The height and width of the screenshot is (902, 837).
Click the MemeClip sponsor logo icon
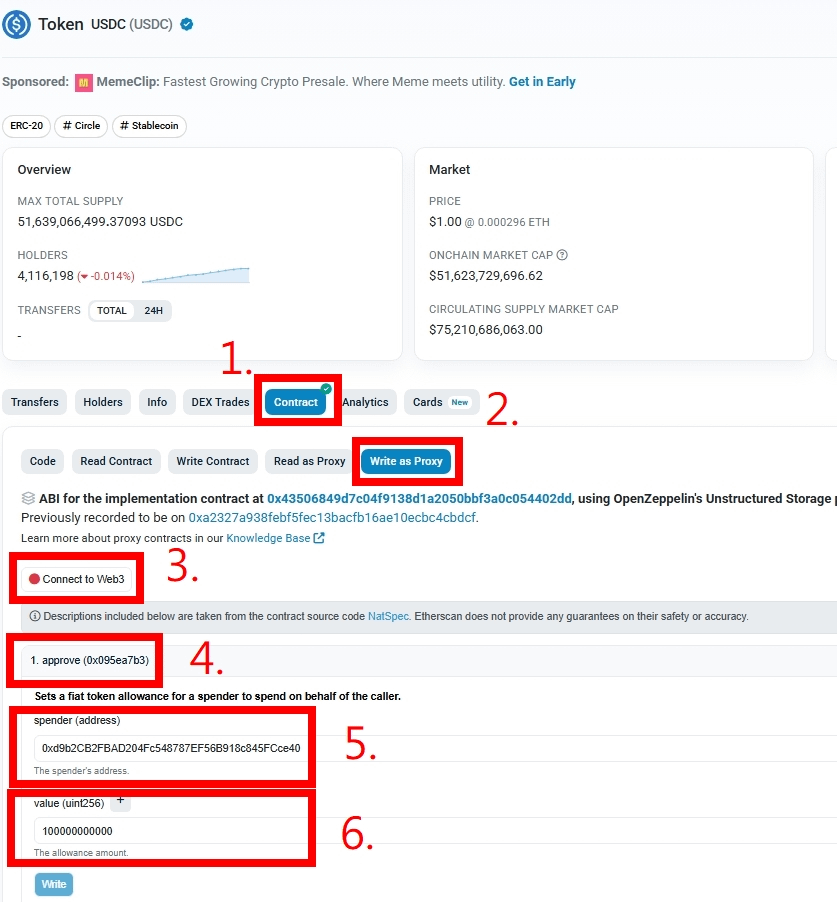(83, 83)
